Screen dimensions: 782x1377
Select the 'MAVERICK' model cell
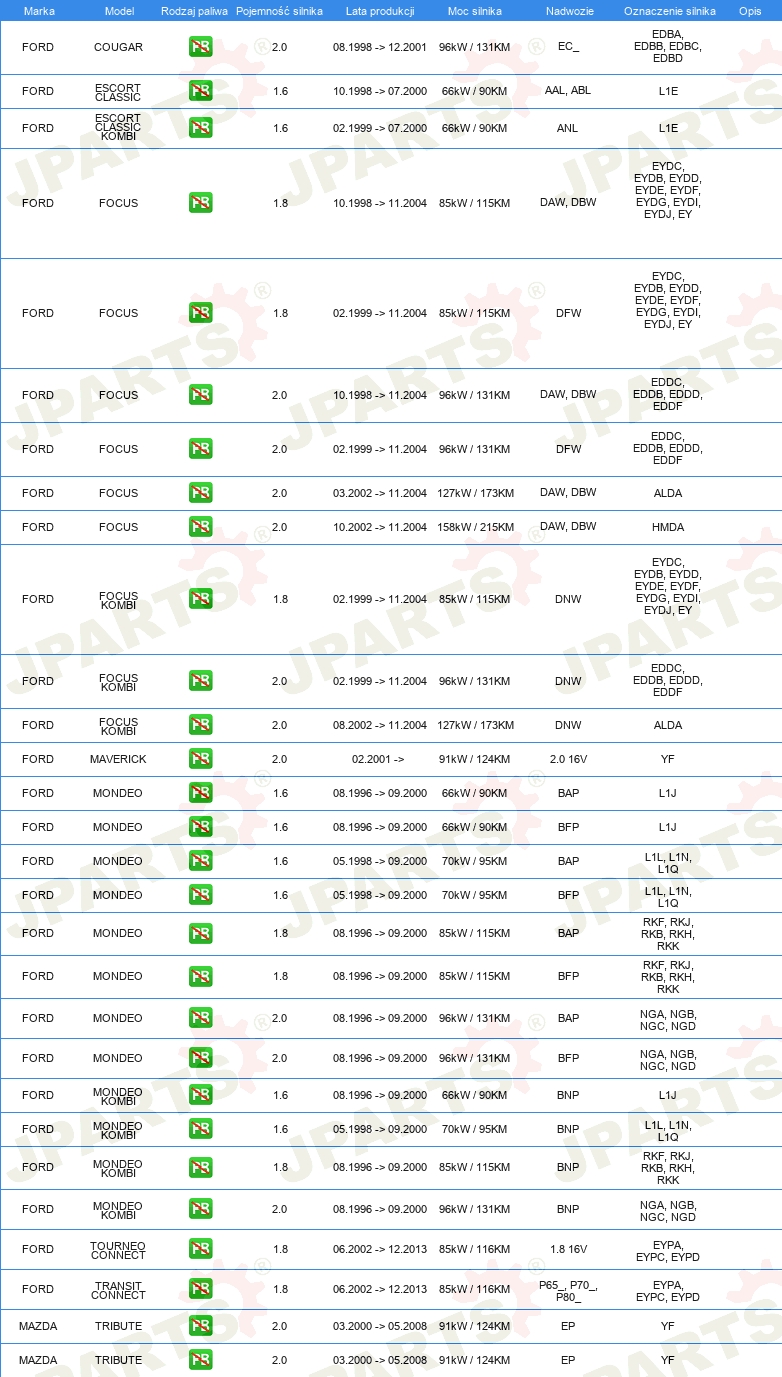(118, 759)
